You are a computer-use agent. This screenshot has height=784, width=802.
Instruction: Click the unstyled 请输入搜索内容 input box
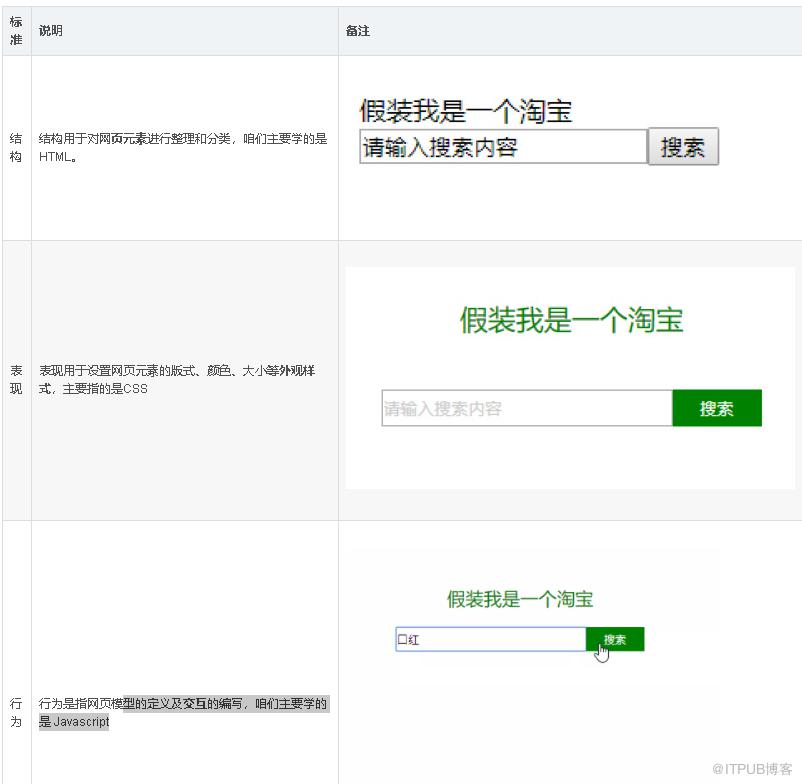(x=503, y=147)
